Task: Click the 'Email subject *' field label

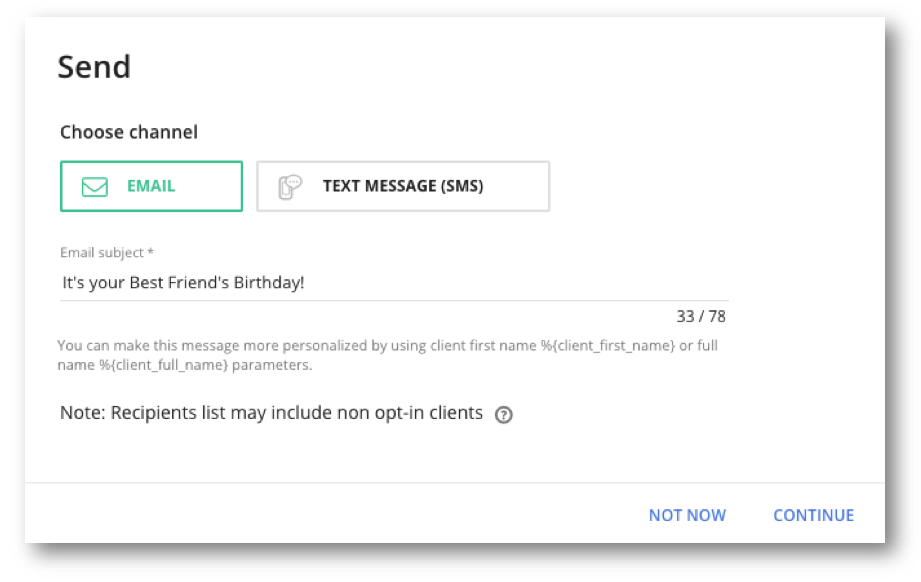Action: 106,253
